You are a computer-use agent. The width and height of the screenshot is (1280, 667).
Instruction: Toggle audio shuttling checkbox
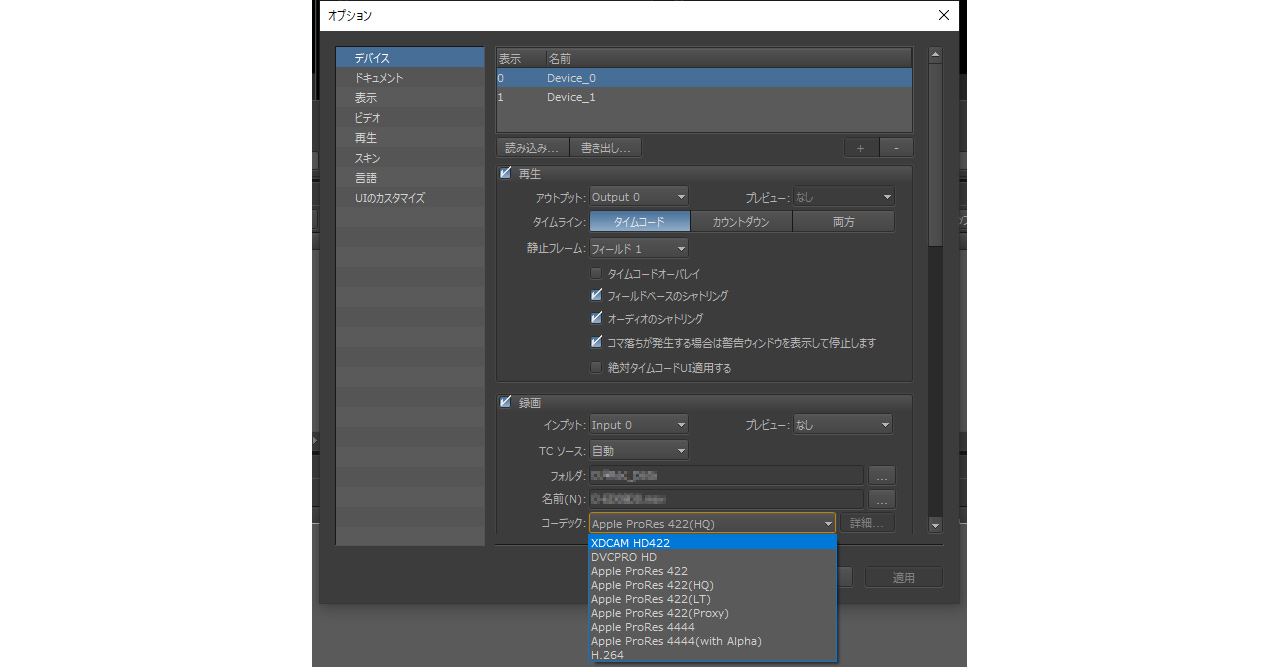tap(597, 319)
